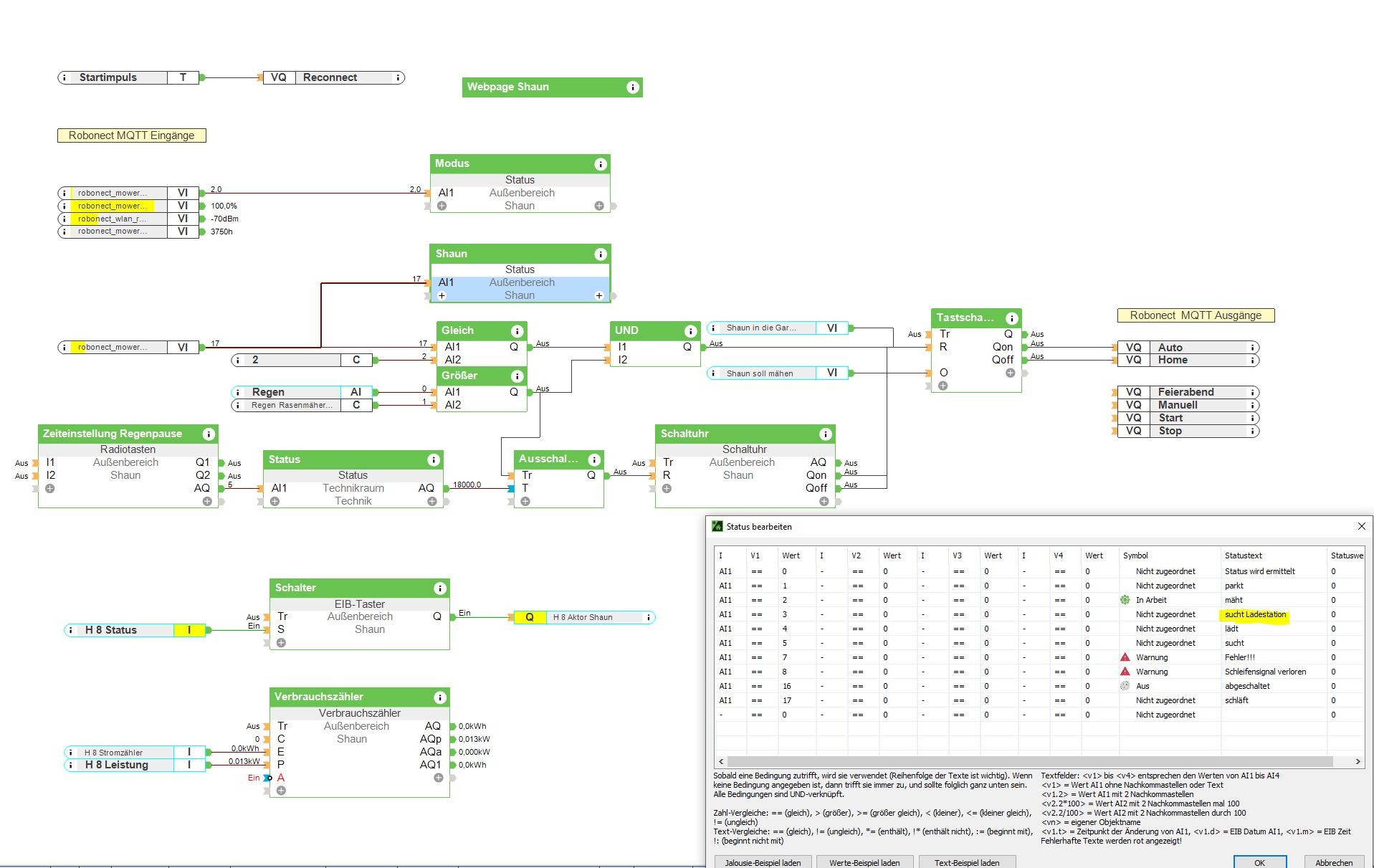Click the Status bearbeiten window app icon

(x=717, y=526)
